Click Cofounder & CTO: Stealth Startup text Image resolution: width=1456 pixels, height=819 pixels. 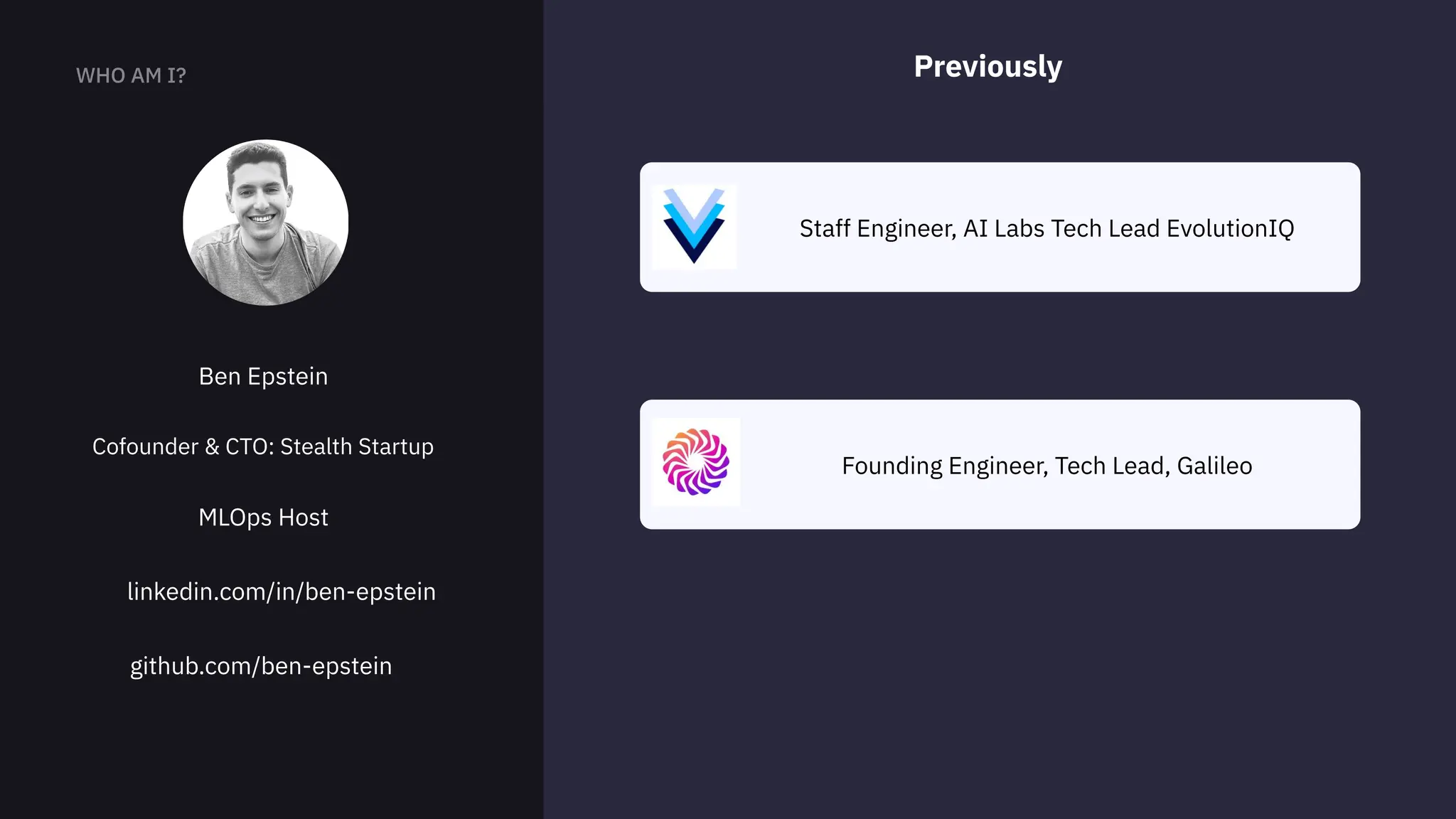263,446
